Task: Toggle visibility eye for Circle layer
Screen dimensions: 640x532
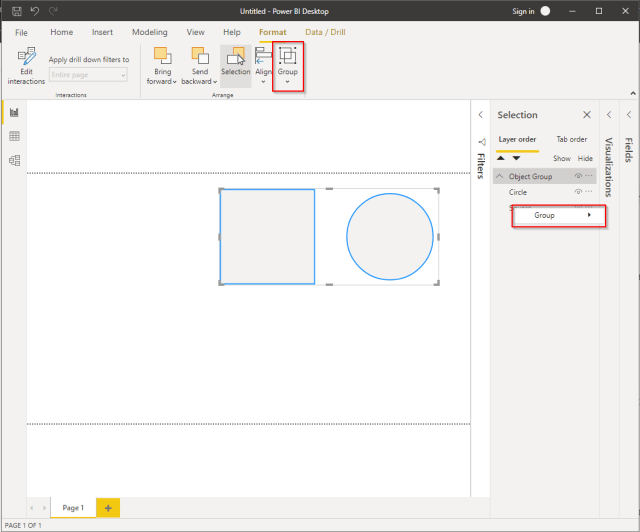Action: coord(578,191)
